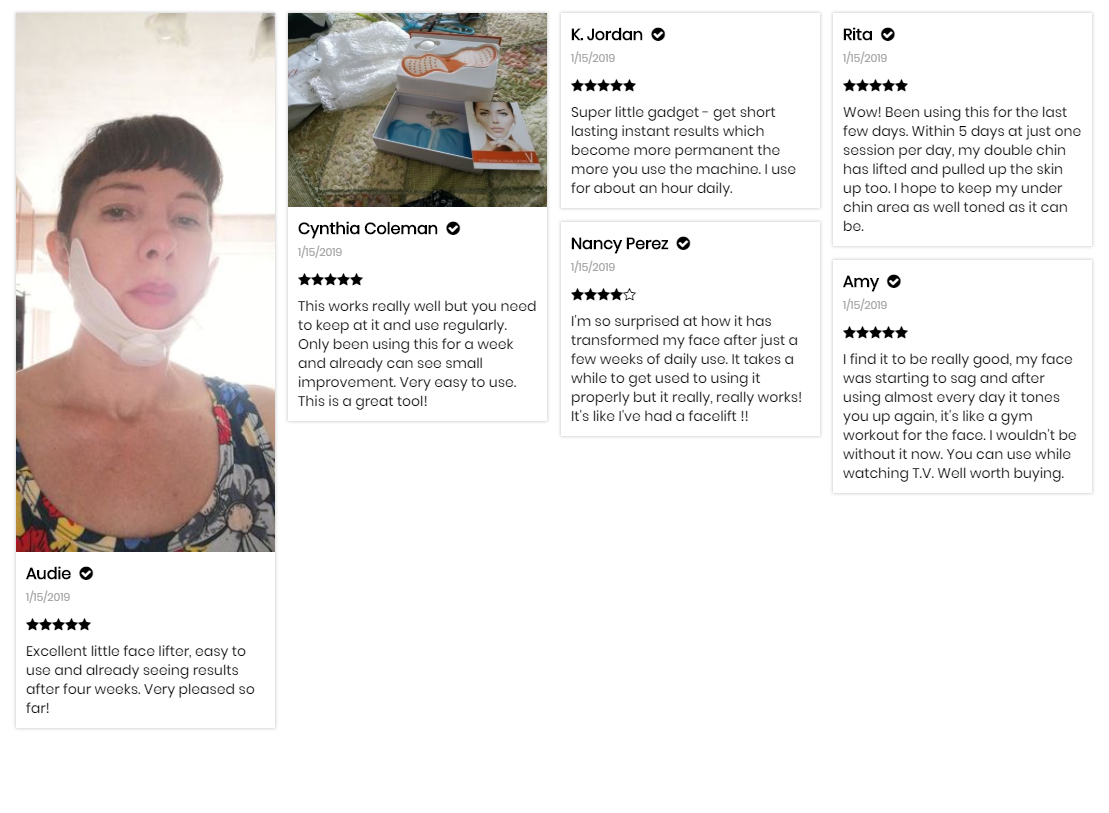Image resolution: width=1109 pixels, height=813 pixels.
Task: Click the verified badge next to Audie
Action: click(x=86, y=573)
